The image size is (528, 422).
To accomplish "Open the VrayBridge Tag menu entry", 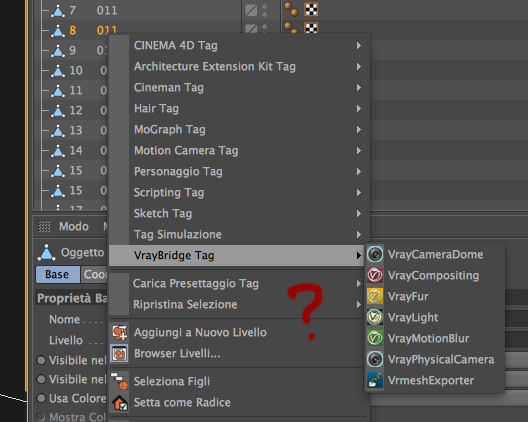I will click(x=237, y=255).
